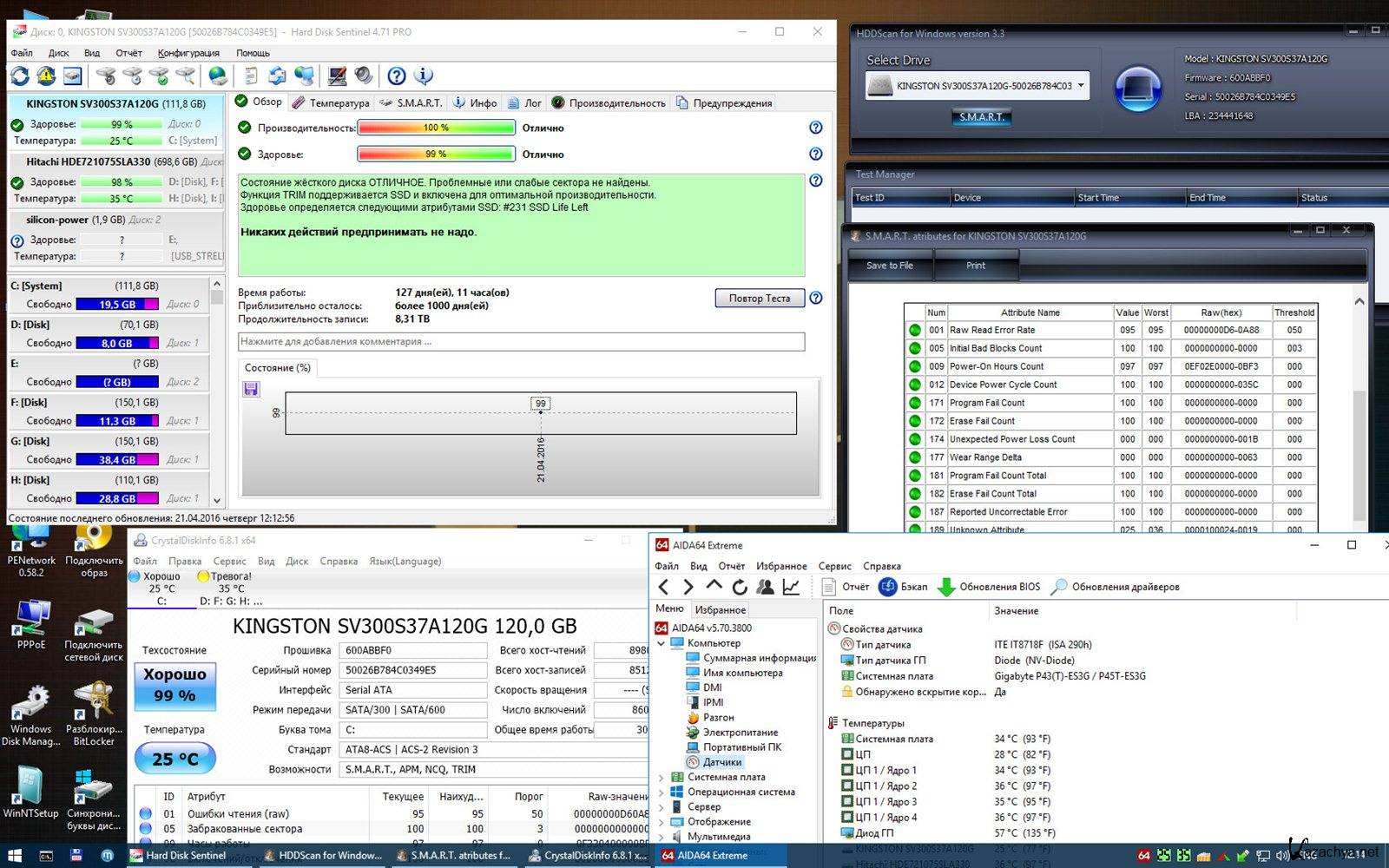Expand Сервер node in AIDA64 tree
The width and height of the screenshot is (1389, 868).
click(662, 806)
